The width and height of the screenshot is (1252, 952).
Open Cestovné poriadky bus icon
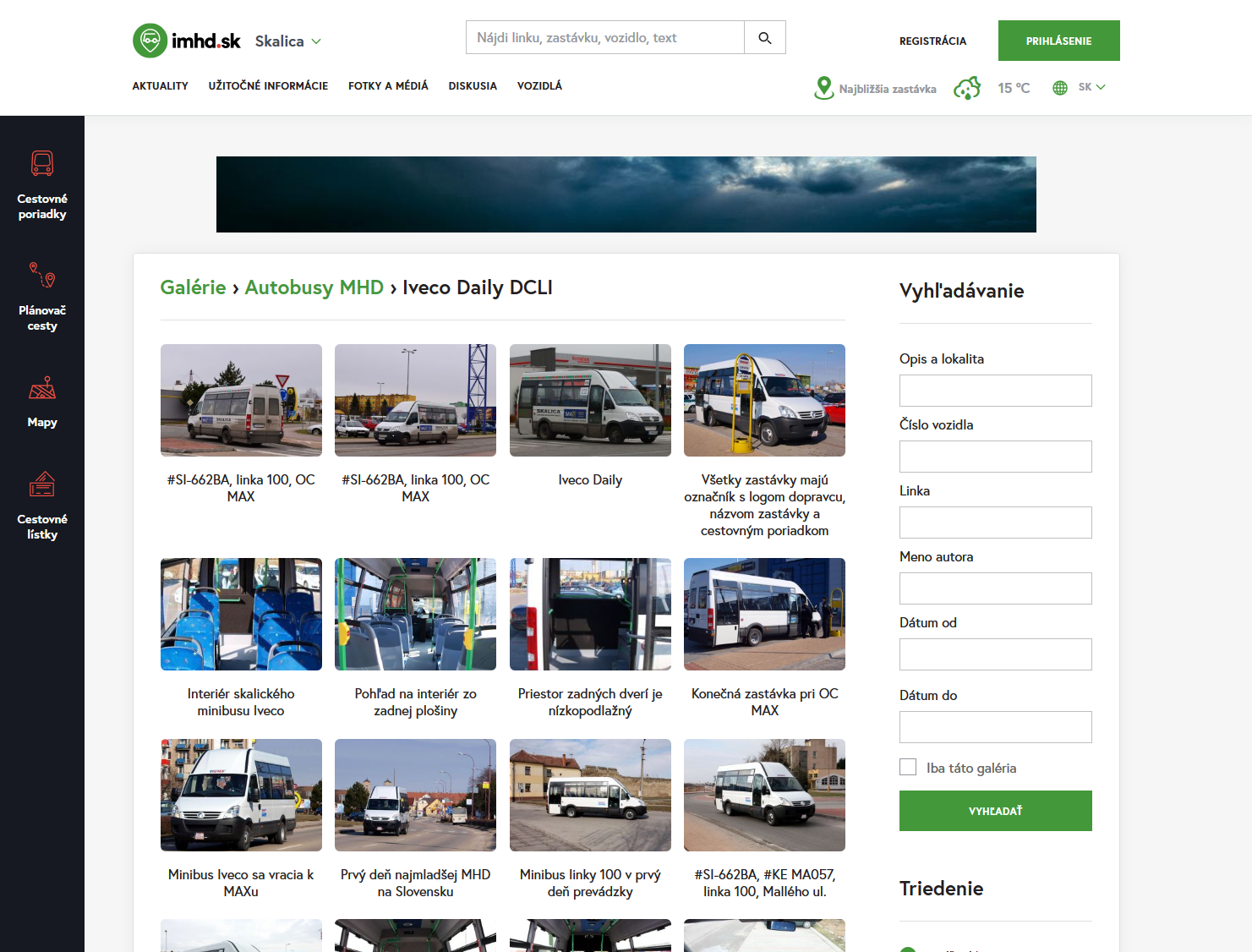click(42, 163)
